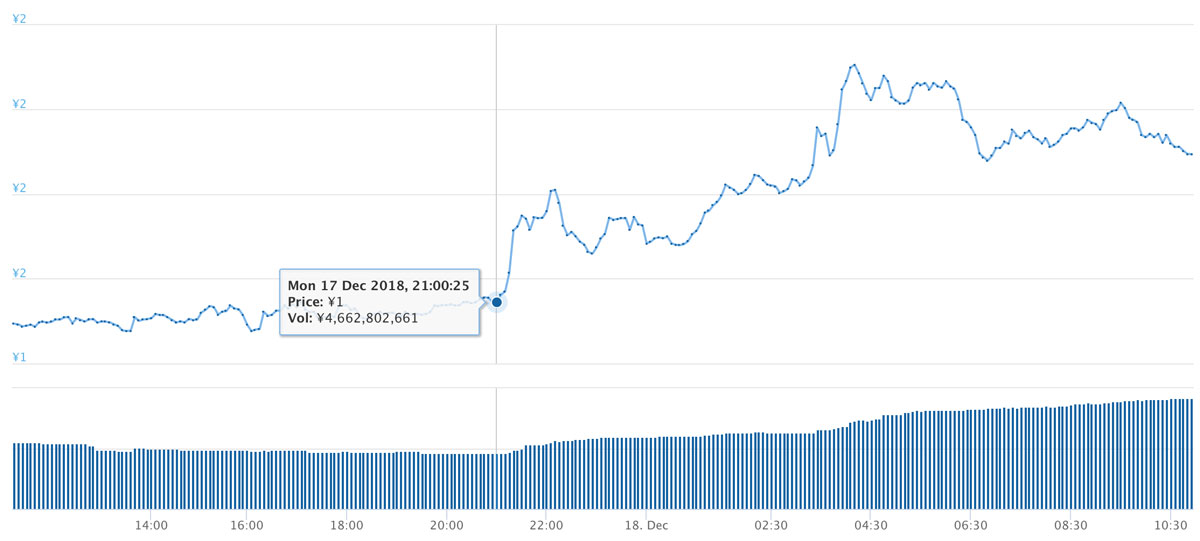Click the last data point of the price line
Viewport: 1200px width, 541px height.
1190,154
